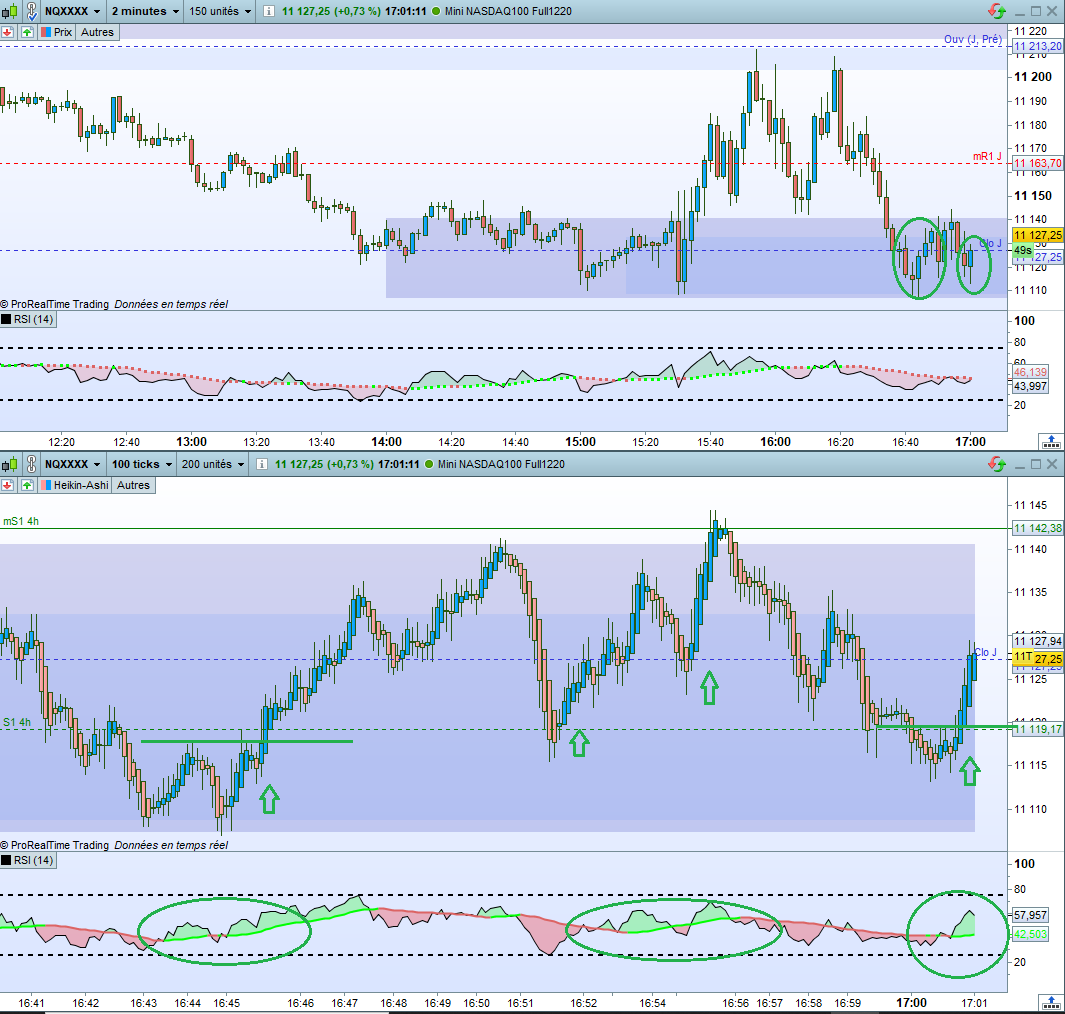This screenshot has height=1014, width=1065.
Task: Click the black RSI color square in top chart
Action: pos(6,319)
